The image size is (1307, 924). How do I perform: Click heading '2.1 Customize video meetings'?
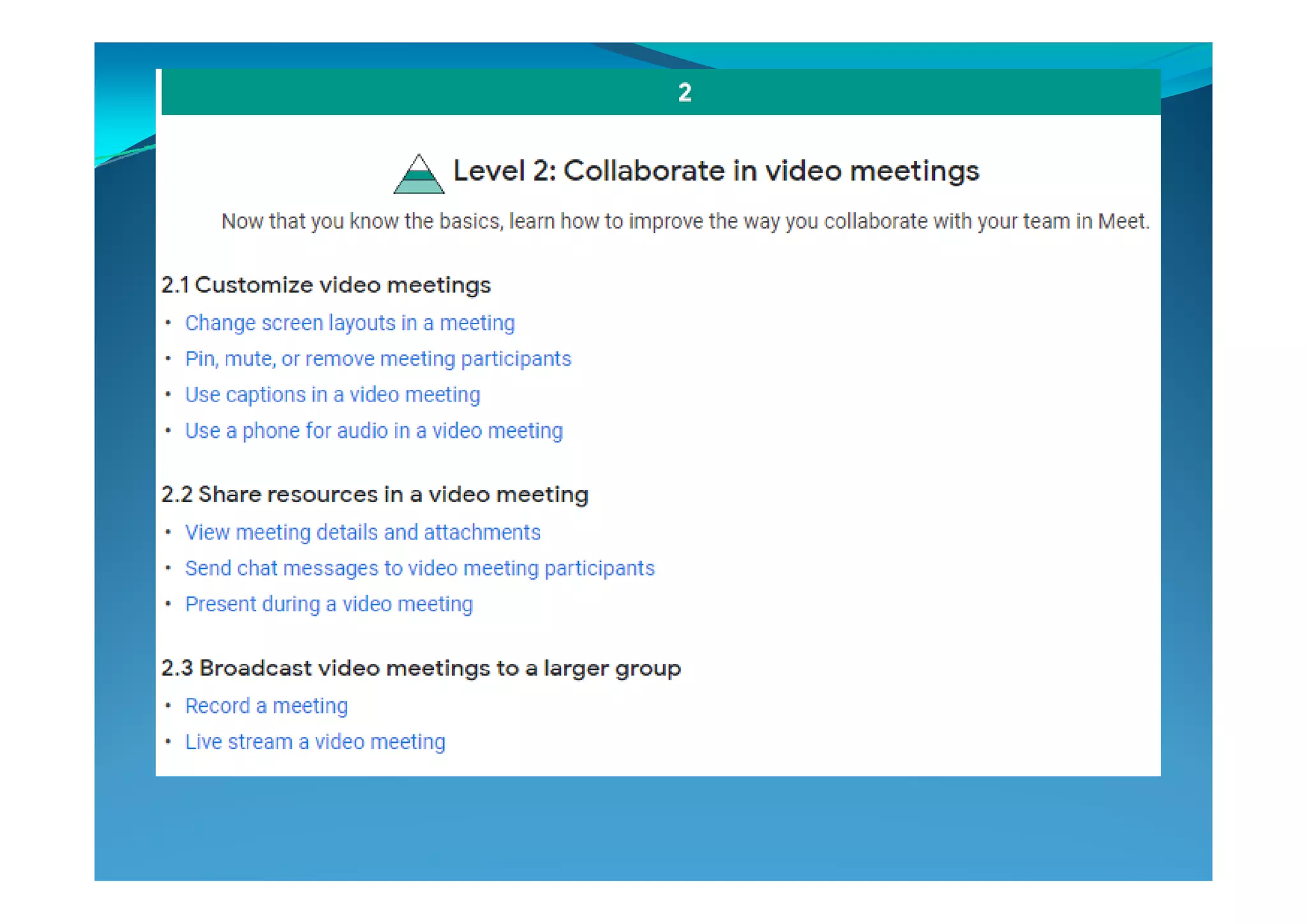[x=325, y=285]
